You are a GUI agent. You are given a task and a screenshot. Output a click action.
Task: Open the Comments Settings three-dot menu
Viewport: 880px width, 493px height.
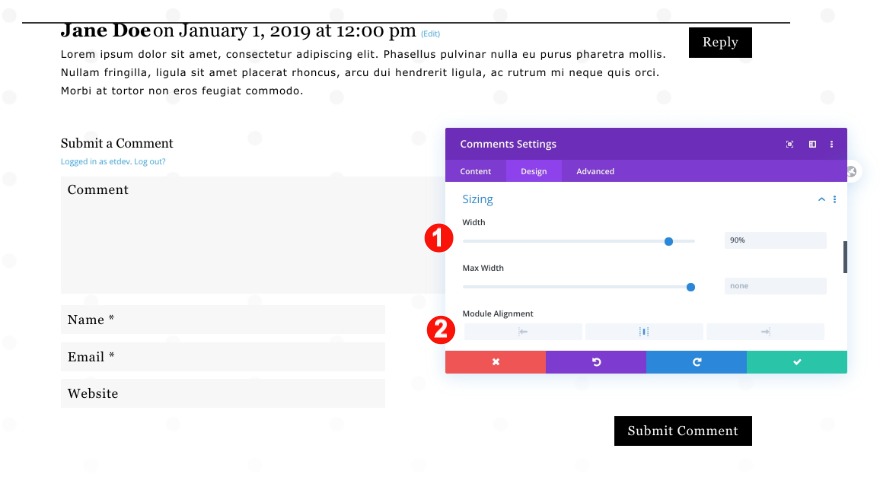click(832, 144)
